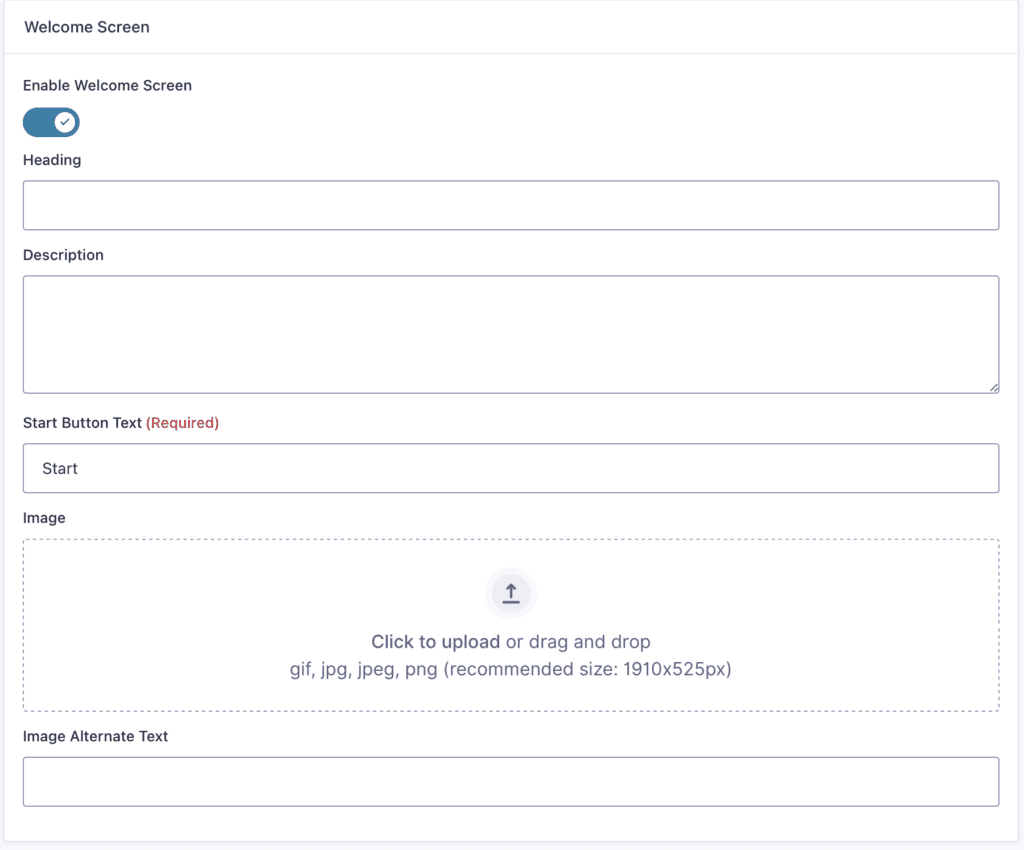The height and width of the screenshot is (850, 1024).
Task: Click the Heading input field
Action: tap(511, 205)
